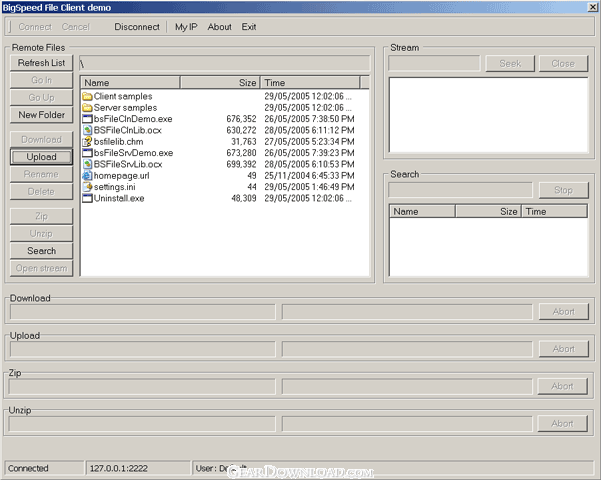The height and width of the screenshot is (480, 601).
Task: Select the 'settings.ini' file name
Action: tap(115, 187)
